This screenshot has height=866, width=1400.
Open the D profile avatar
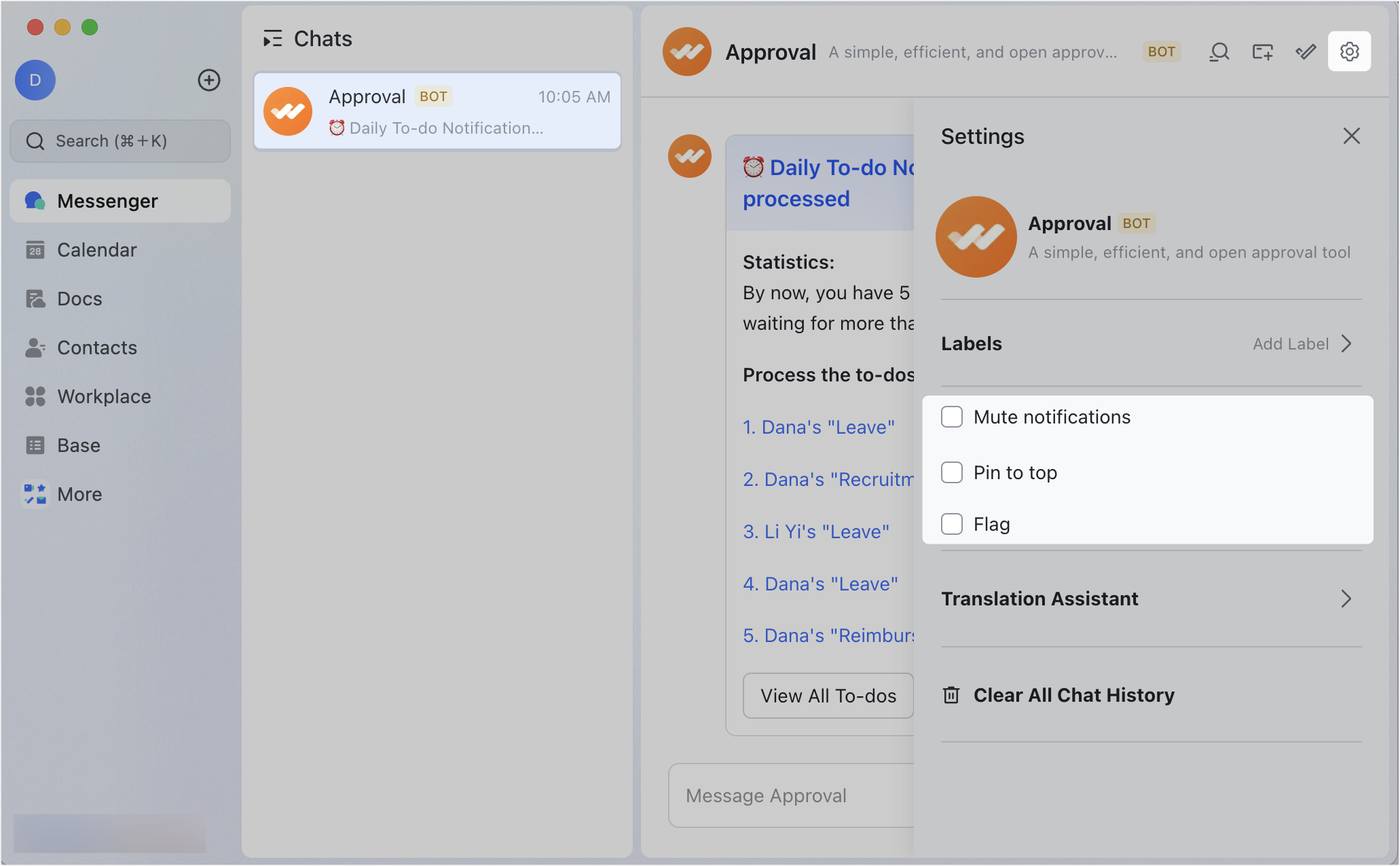click(35, 80)
